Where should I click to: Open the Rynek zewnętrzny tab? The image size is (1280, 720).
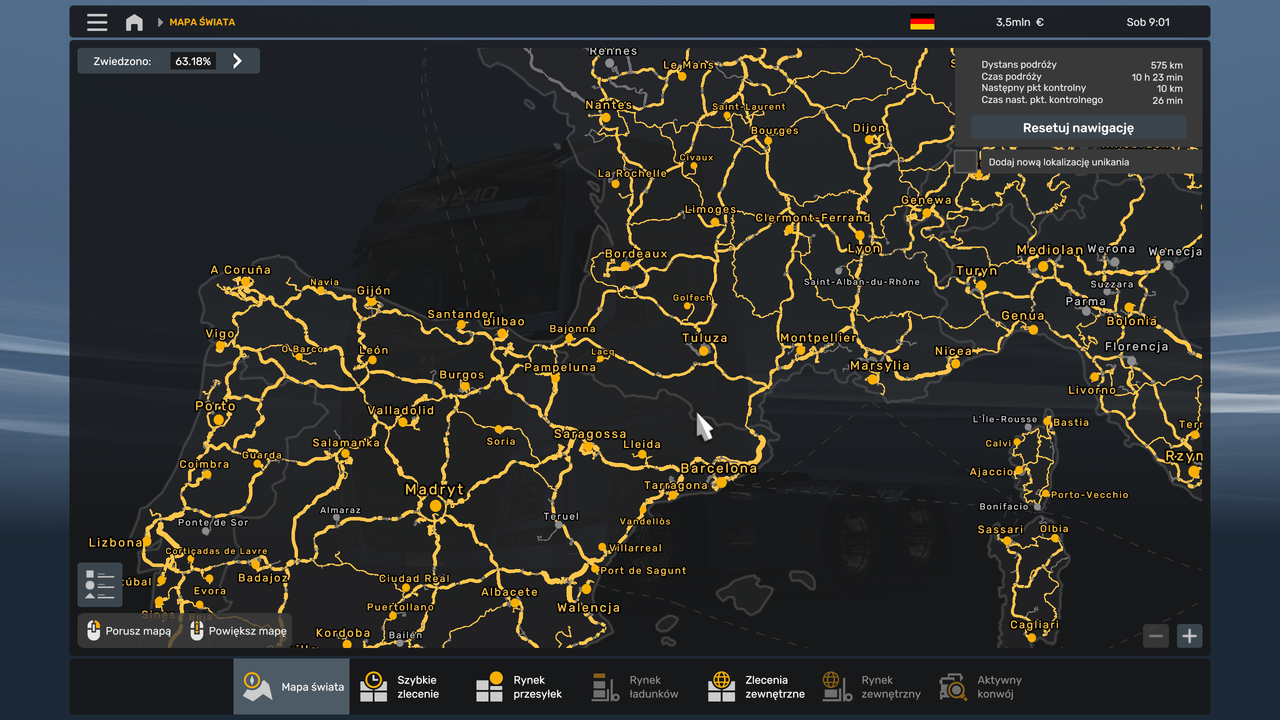pos(868,686)
